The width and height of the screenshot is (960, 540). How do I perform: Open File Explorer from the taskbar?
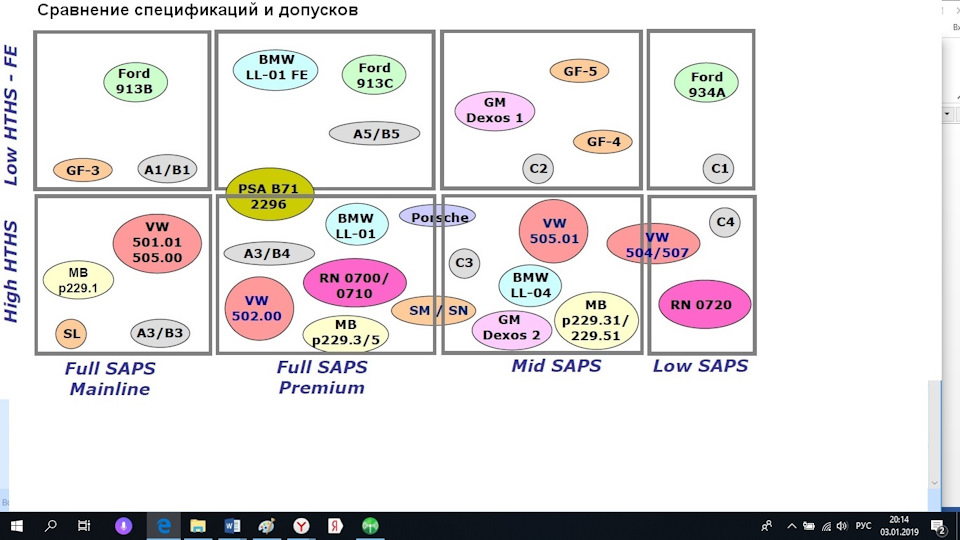pyautogui.click(x=198, y=525)
